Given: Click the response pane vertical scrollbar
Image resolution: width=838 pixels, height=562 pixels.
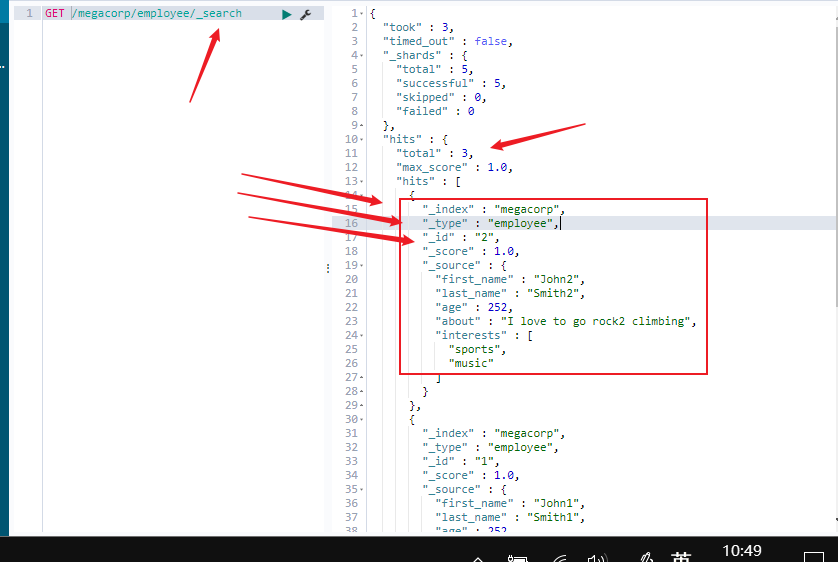Looking at the screenshot, I should [836, 166].
